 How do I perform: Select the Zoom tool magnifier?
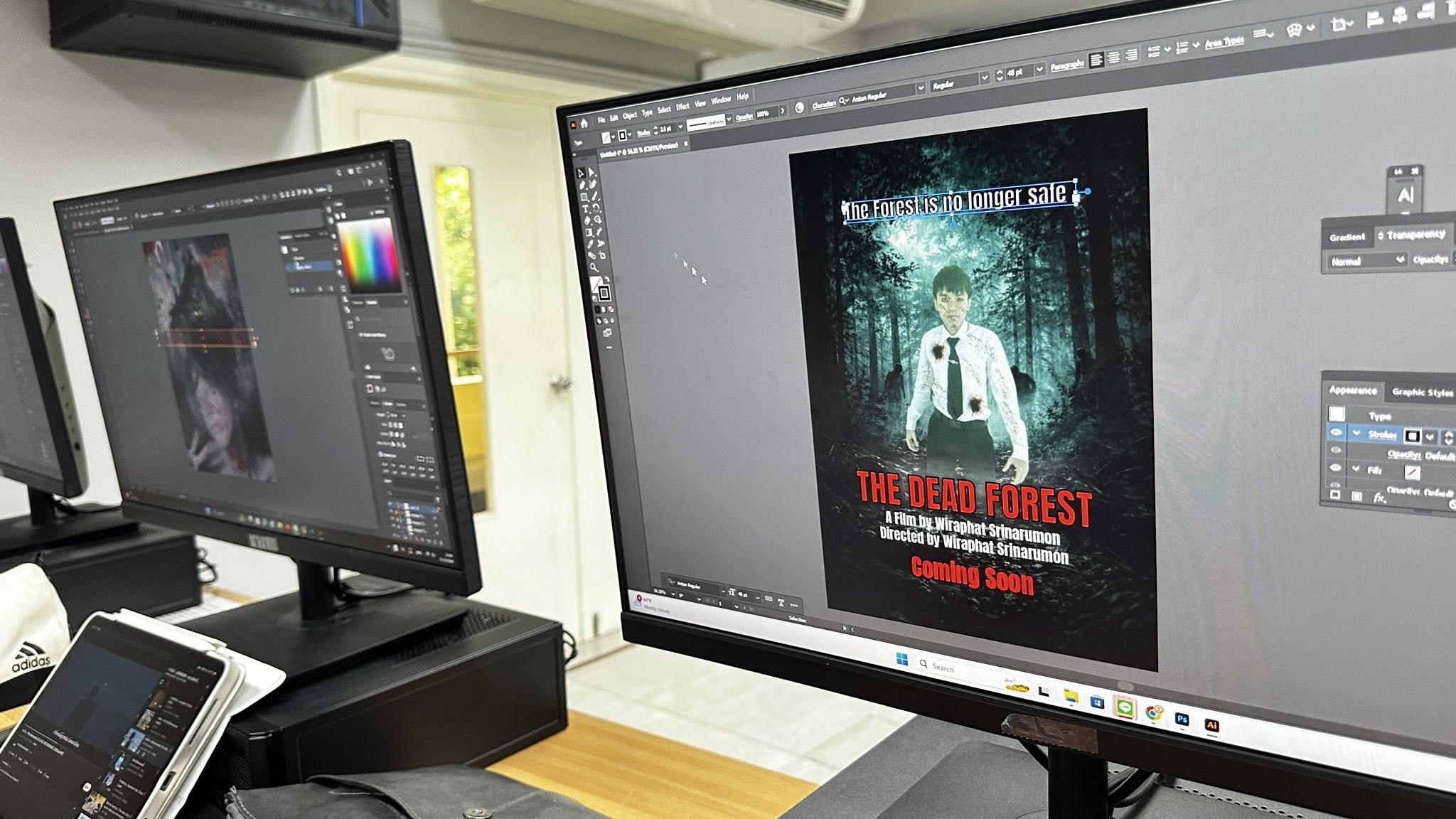click(592, 267)
